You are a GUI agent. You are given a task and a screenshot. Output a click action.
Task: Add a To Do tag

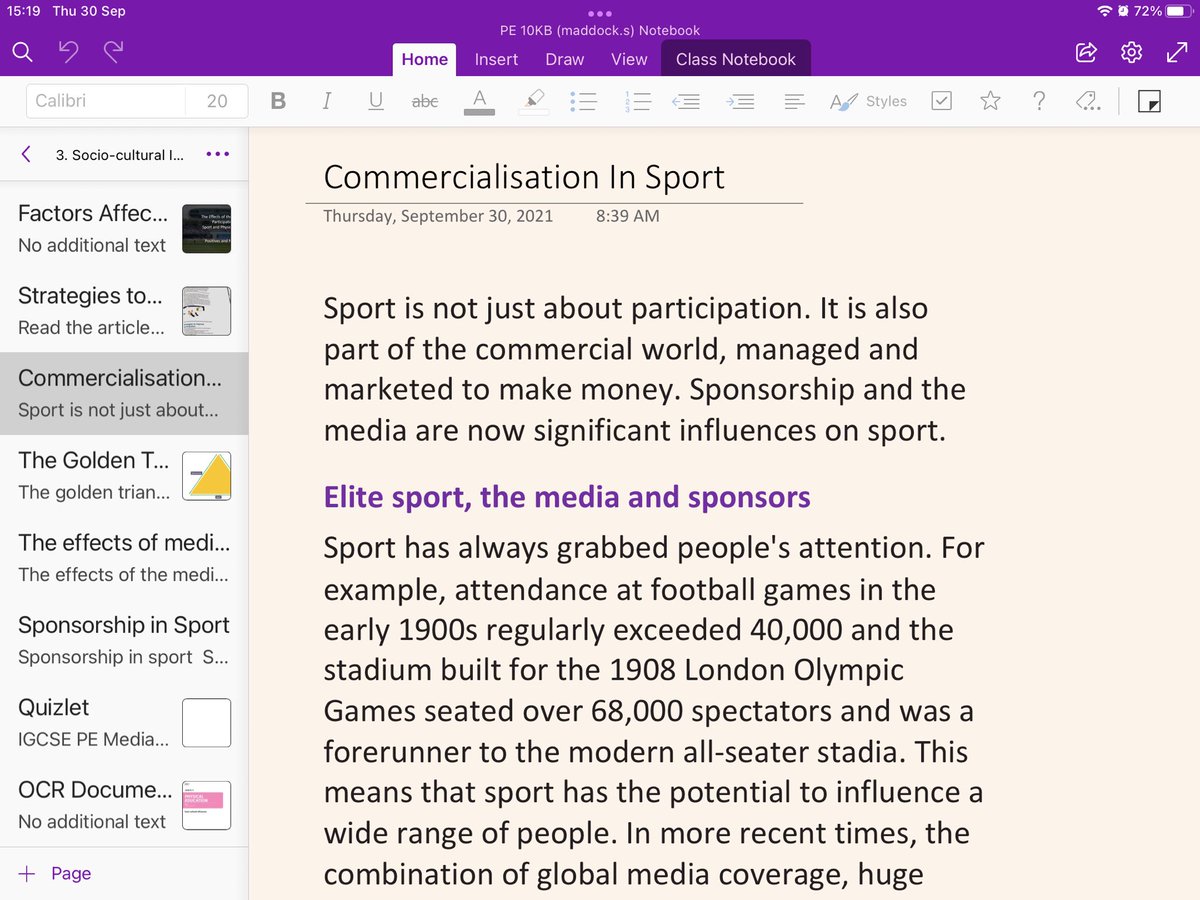pyautogui.click(x=940, y=100)
